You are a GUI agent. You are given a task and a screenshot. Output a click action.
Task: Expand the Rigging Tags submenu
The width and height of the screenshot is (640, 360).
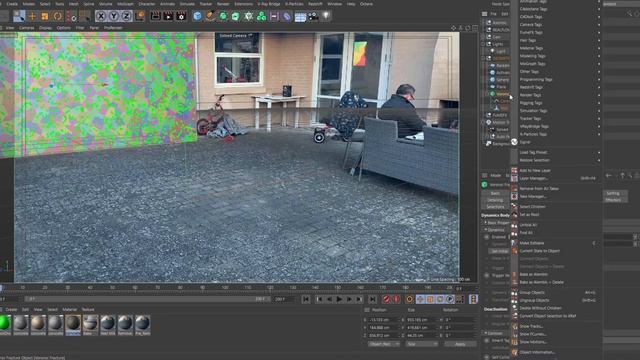point(559,103)
